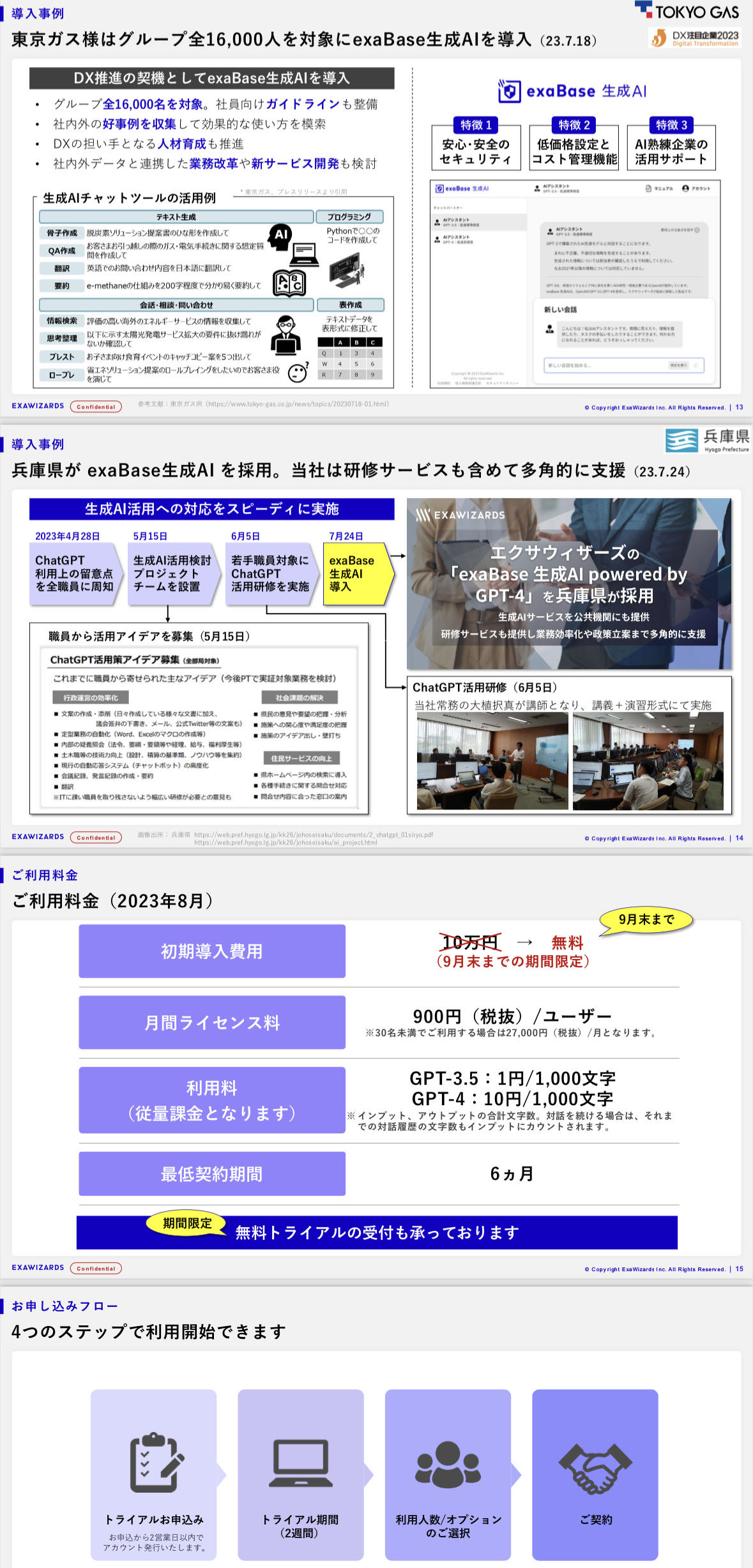Click the 骨子作成 label
This screenshot has height=1568, width=753.
pyautogui.click(x=61, y=233)
